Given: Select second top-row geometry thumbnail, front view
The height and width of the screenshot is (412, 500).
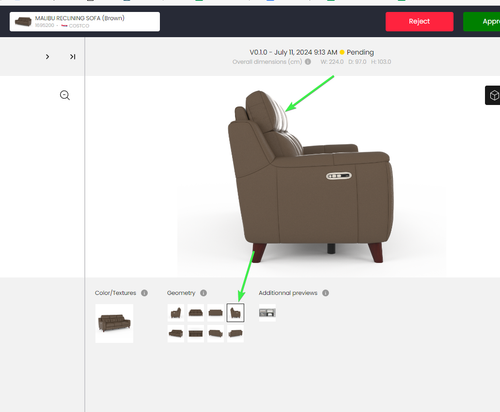Looking at the screenshot, I should click(x=196, y=313).
